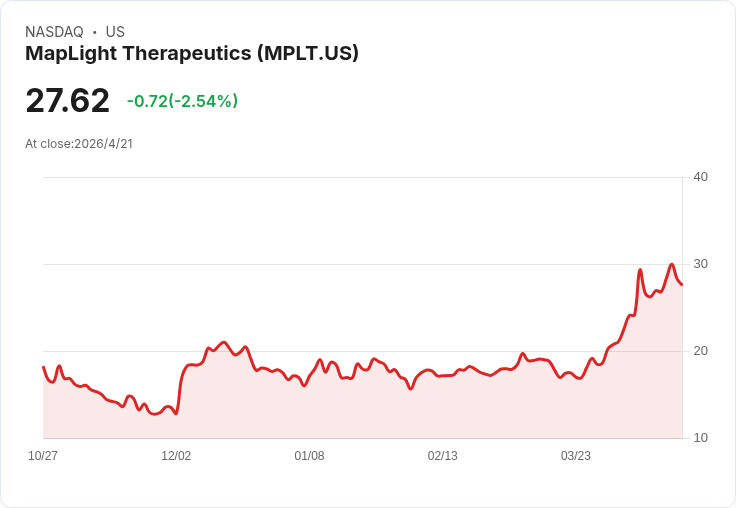Click the current price 27.62
The height and width of the screenshot is (508, 736).
click(67, 101)
